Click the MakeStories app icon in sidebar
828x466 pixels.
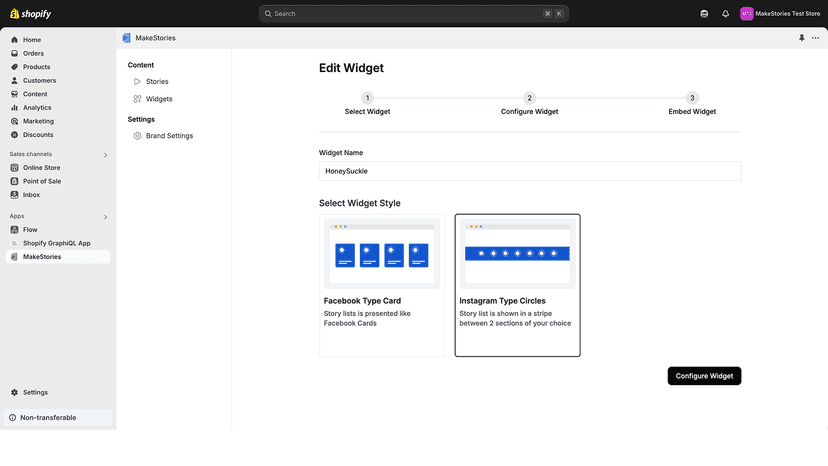(x=14, y=257)
